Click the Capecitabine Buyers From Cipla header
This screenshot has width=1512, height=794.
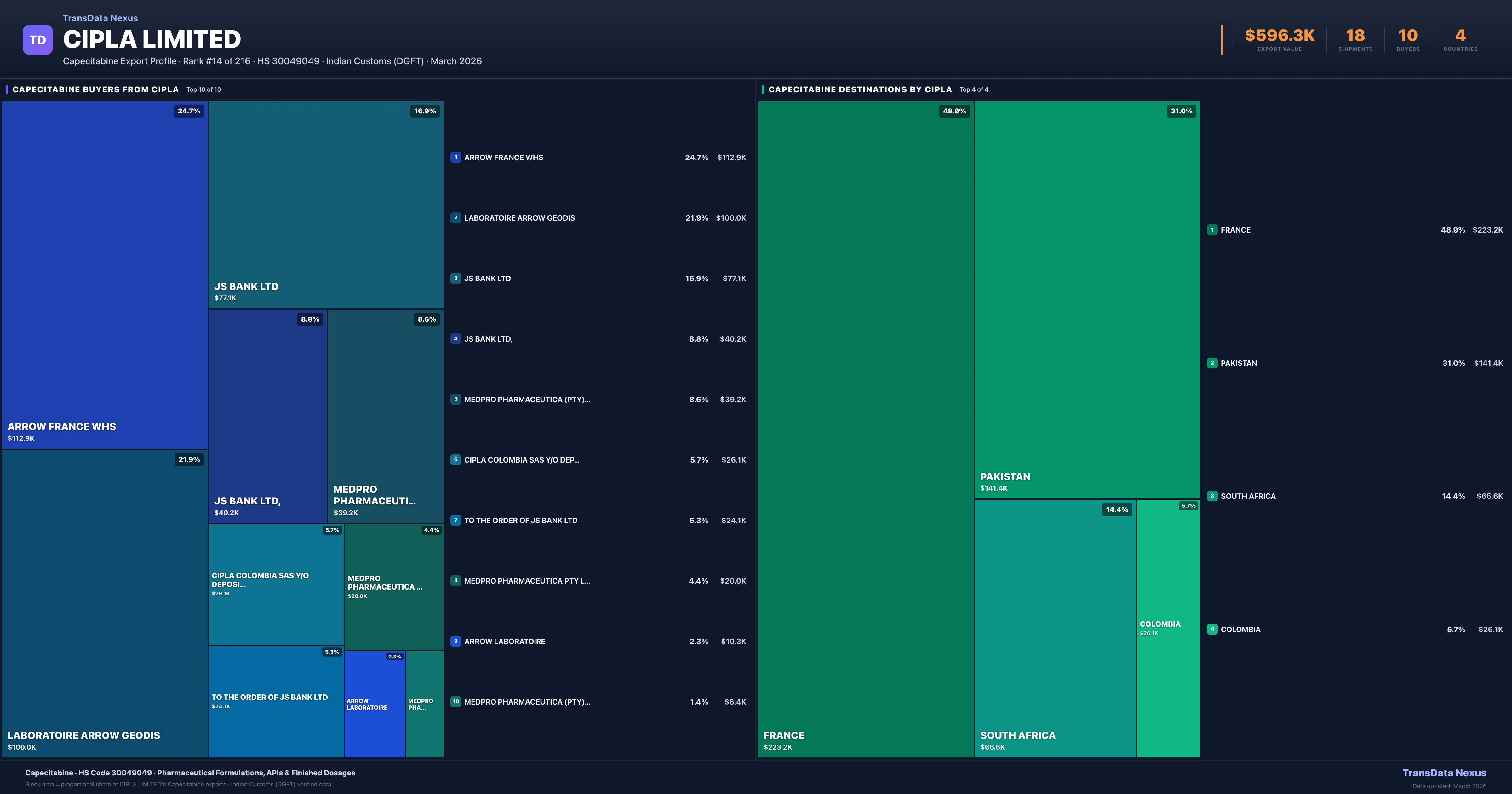coord(96,90)
